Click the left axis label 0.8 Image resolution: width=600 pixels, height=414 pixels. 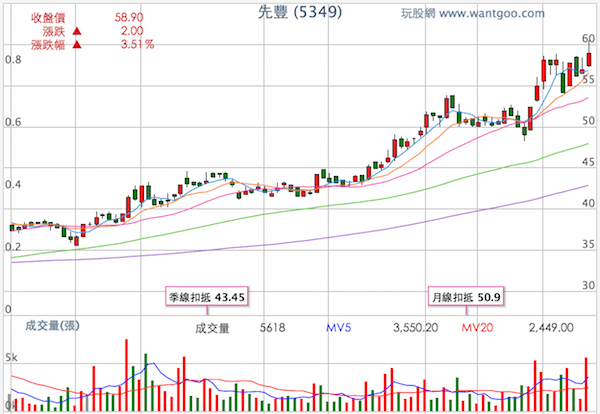[x=13, y=60]
